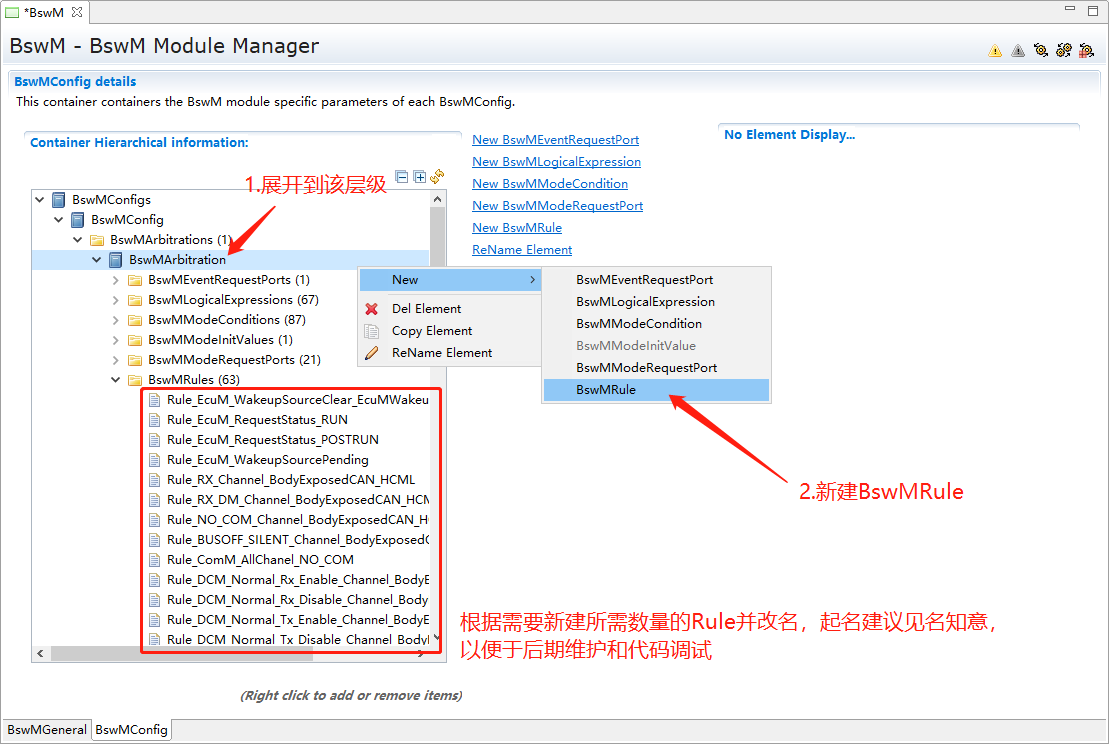Click the expand all tree icon

(420, 177)
